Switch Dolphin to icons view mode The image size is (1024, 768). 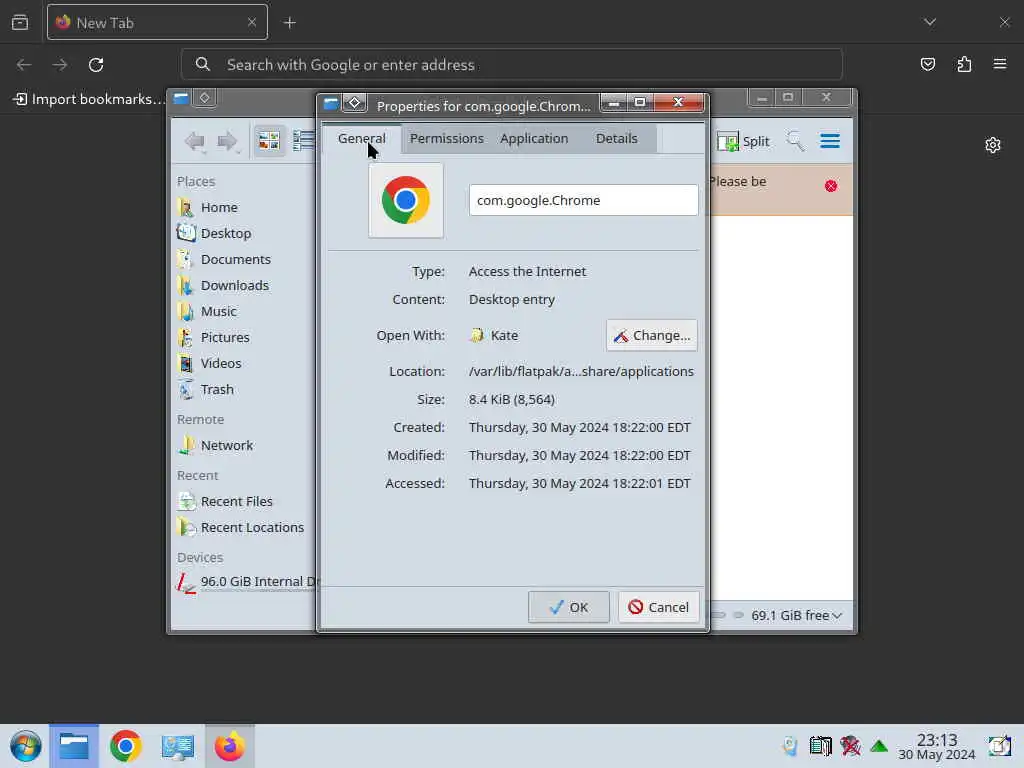(x=269, y=140)
